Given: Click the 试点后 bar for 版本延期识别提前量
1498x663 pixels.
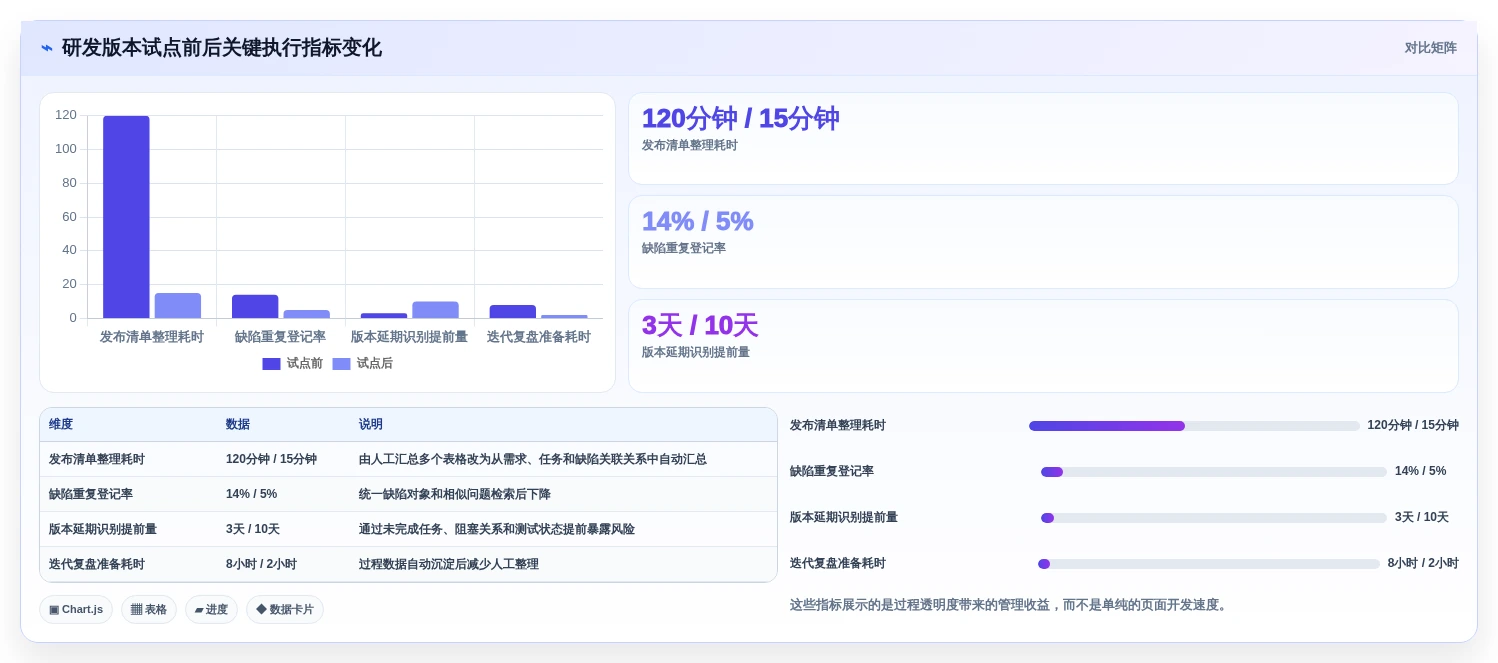Looking at the screenshot, I should pos(435,310).
